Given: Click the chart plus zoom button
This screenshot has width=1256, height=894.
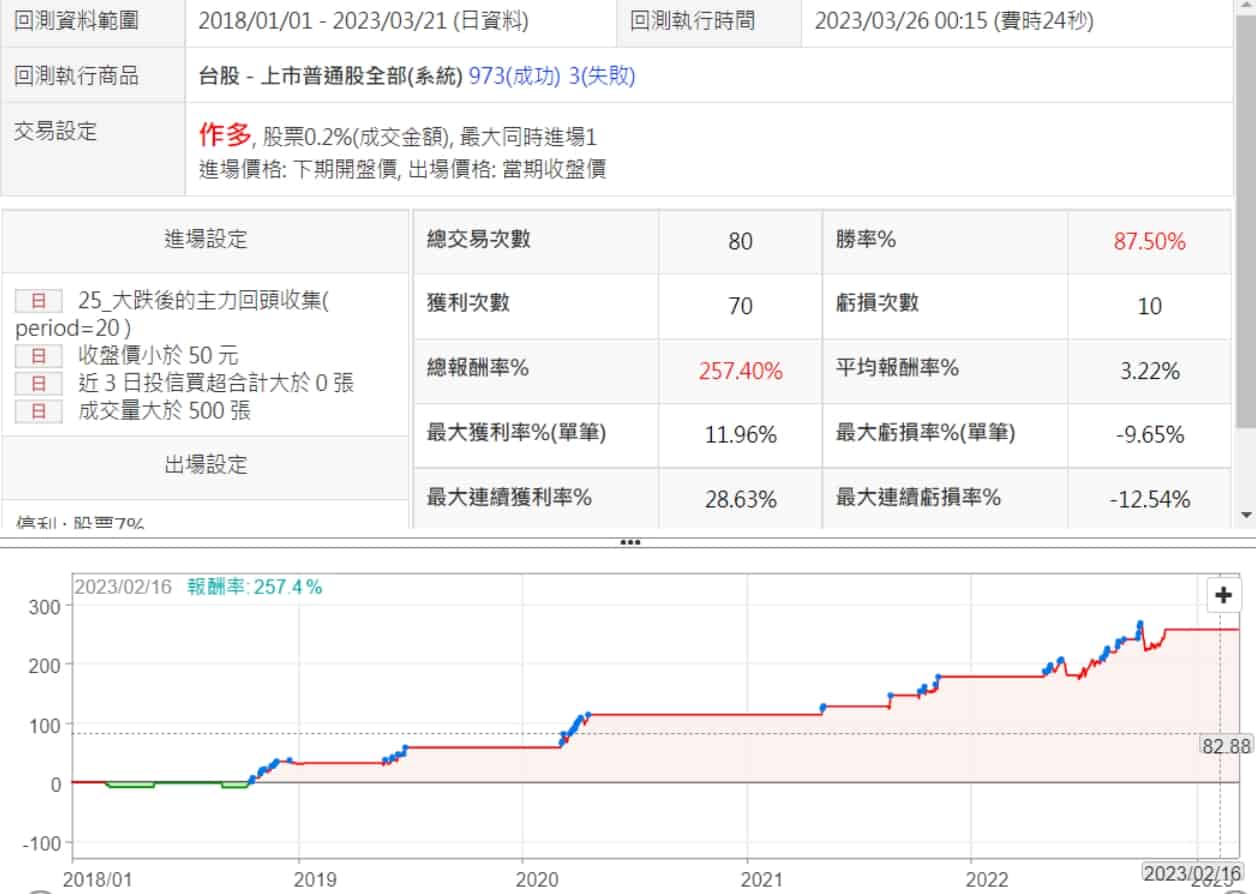Looking at the screenshot, I should pyautogui.click(x=1223, y=596).
